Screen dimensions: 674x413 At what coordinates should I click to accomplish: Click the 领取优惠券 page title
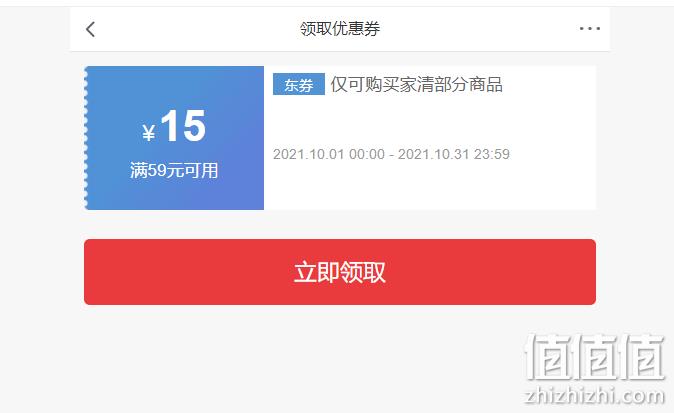tap(340, 29)
